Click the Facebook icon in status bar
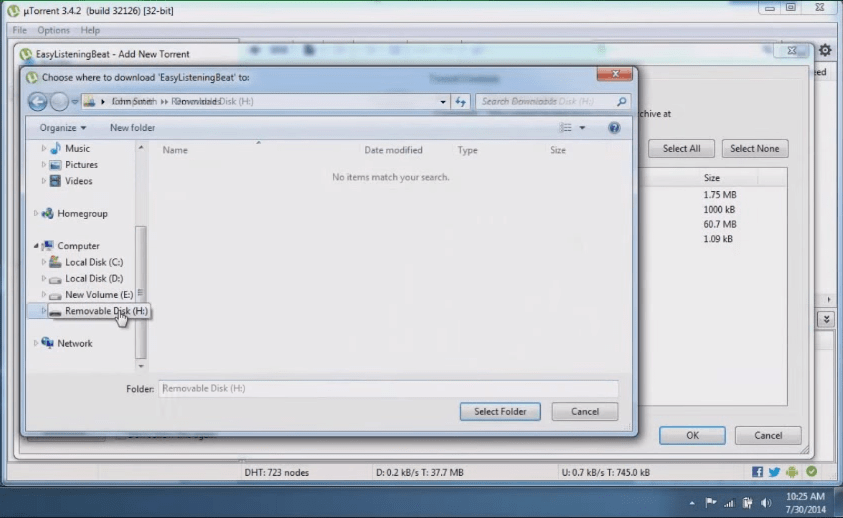Screen dimensions: 843x518 [x=758, y=472]
